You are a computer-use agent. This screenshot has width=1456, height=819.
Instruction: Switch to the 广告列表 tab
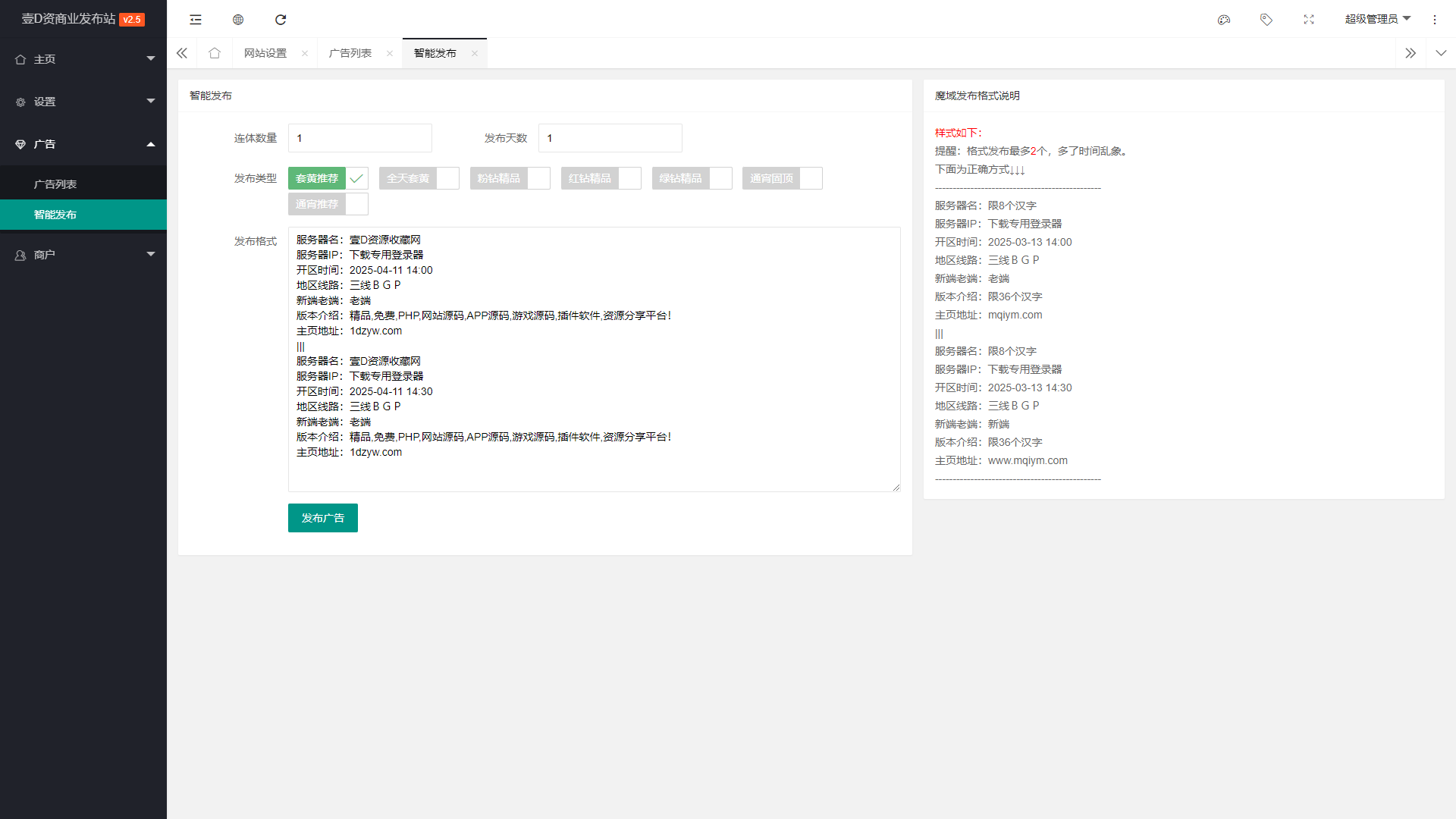pos(351,53)
